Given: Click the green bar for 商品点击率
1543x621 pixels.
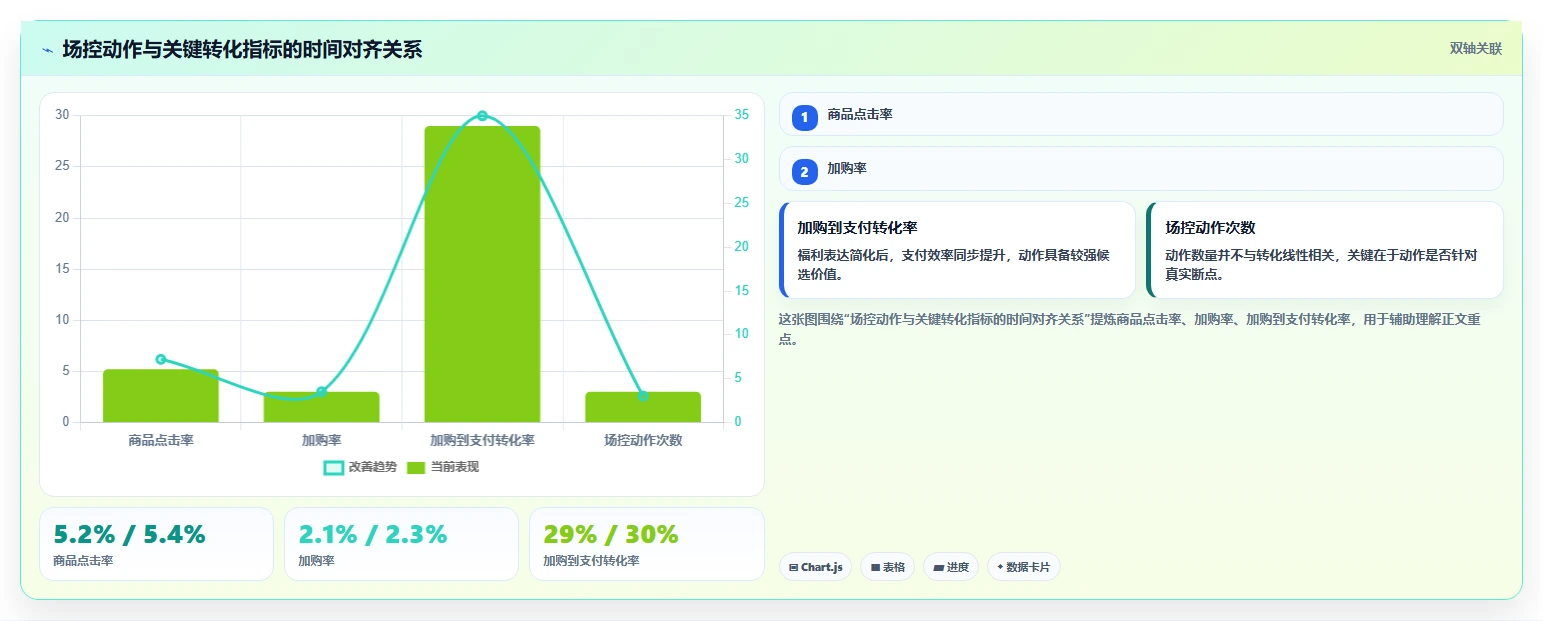Looking at the screenshot, I should point(161,396).
